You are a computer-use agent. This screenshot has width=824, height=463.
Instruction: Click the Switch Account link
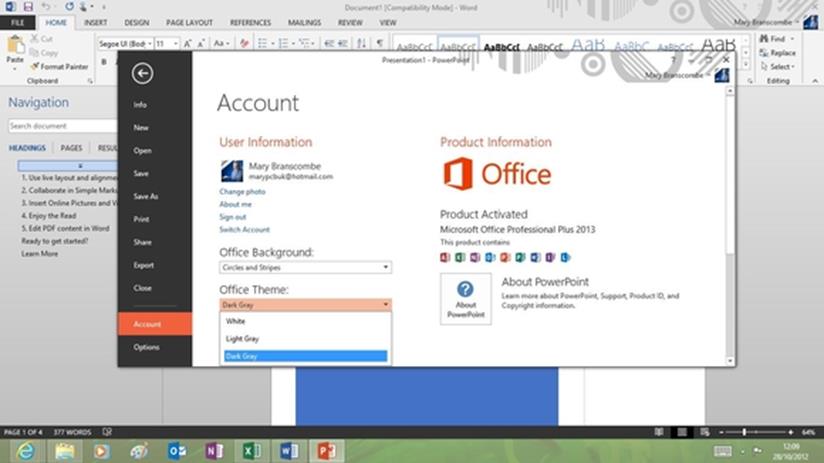coord(244,229)
